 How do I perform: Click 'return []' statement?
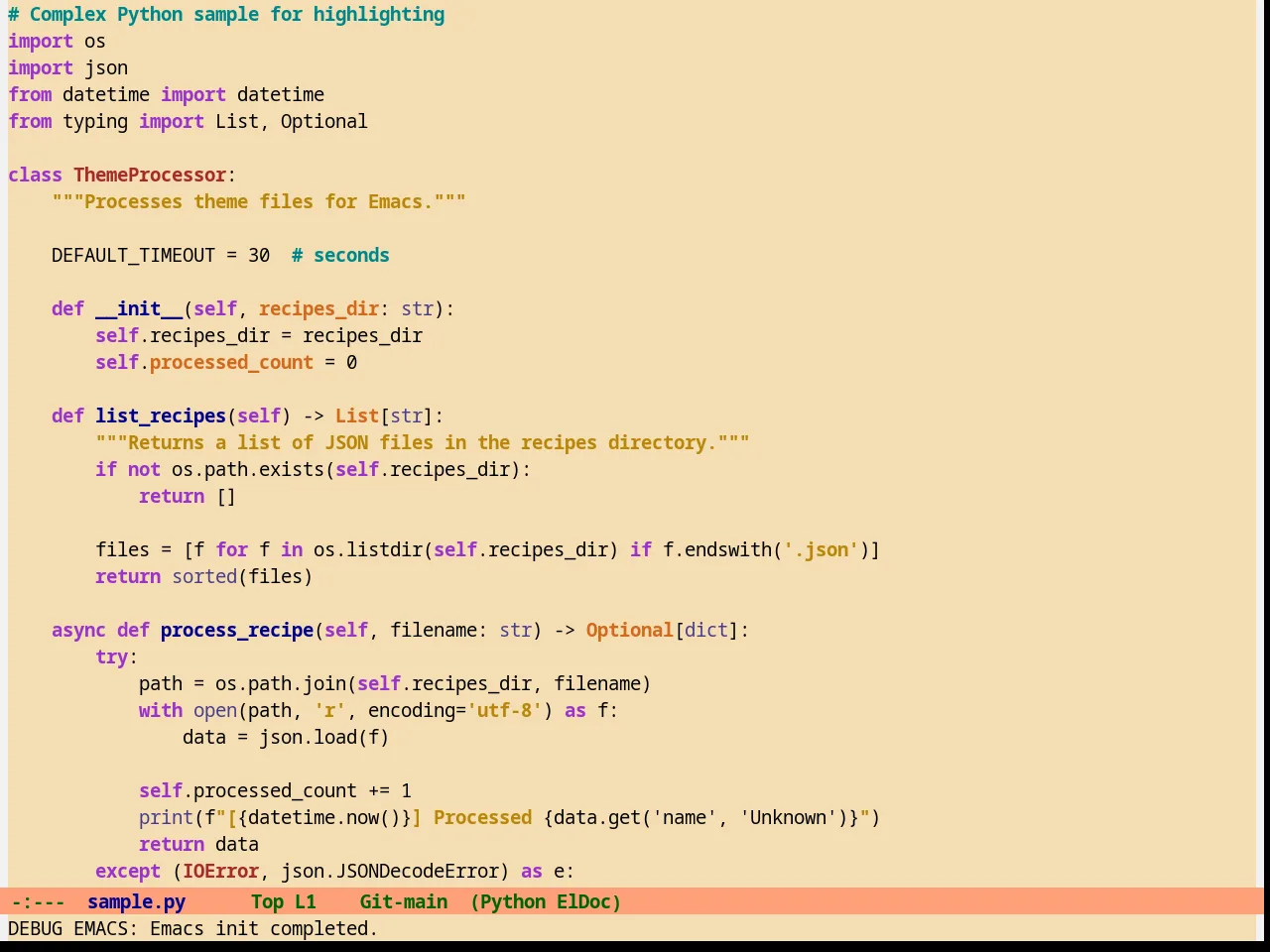point(188,496)
